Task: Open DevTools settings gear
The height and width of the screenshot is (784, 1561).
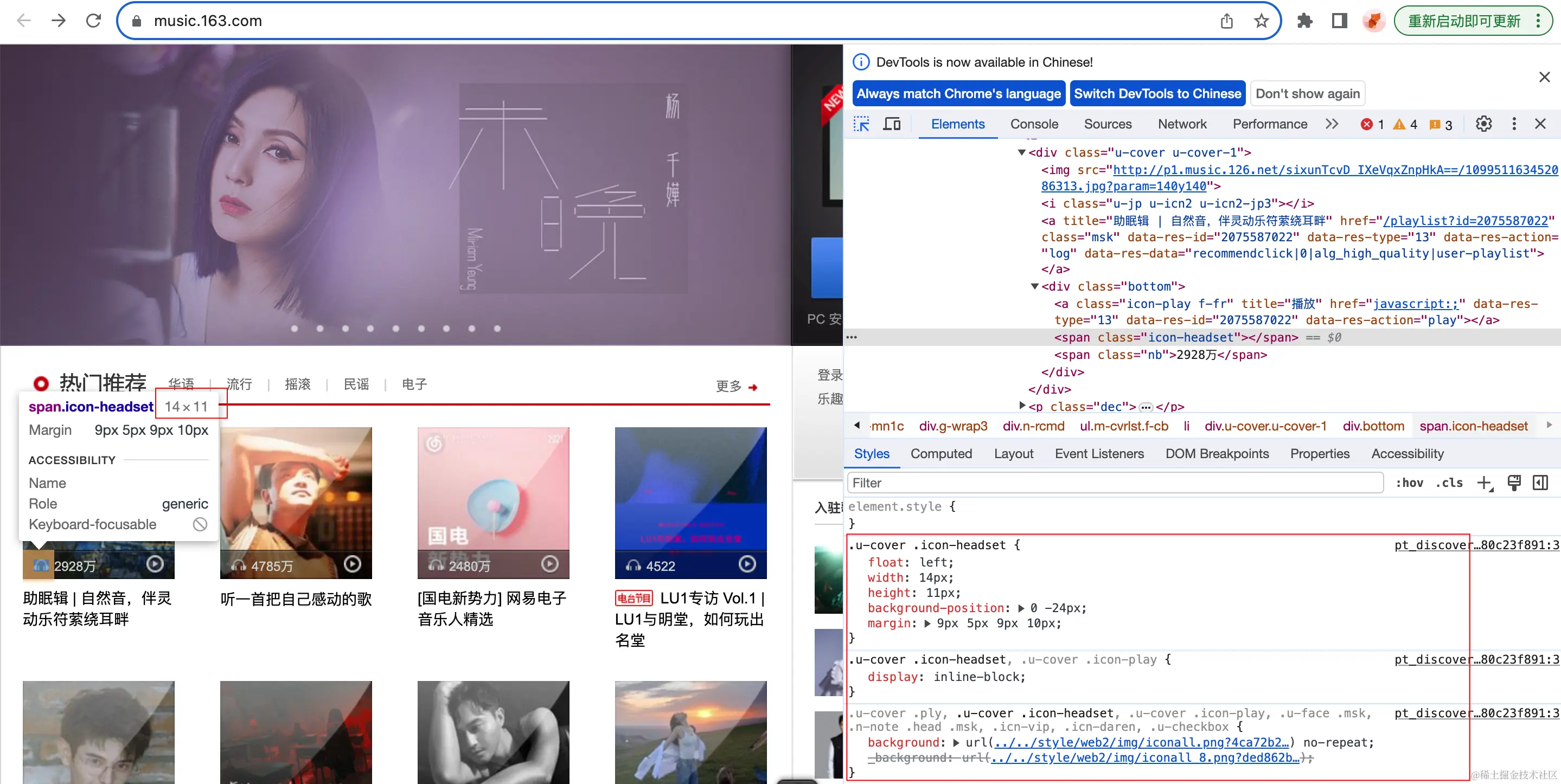Action: [x=1483, y=124]
